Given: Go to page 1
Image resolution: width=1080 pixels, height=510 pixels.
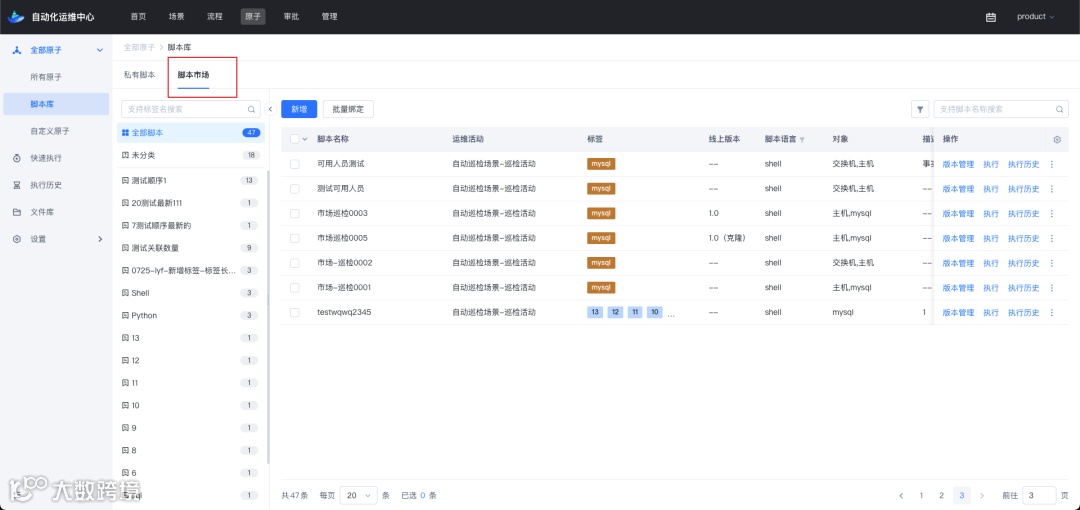Looking at the screenshot, I should pyautogui.click(x=921, y=496).
